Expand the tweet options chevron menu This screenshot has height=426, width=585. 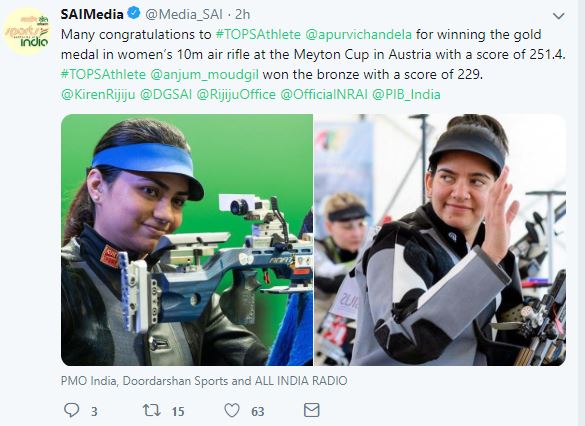point(558,16)
